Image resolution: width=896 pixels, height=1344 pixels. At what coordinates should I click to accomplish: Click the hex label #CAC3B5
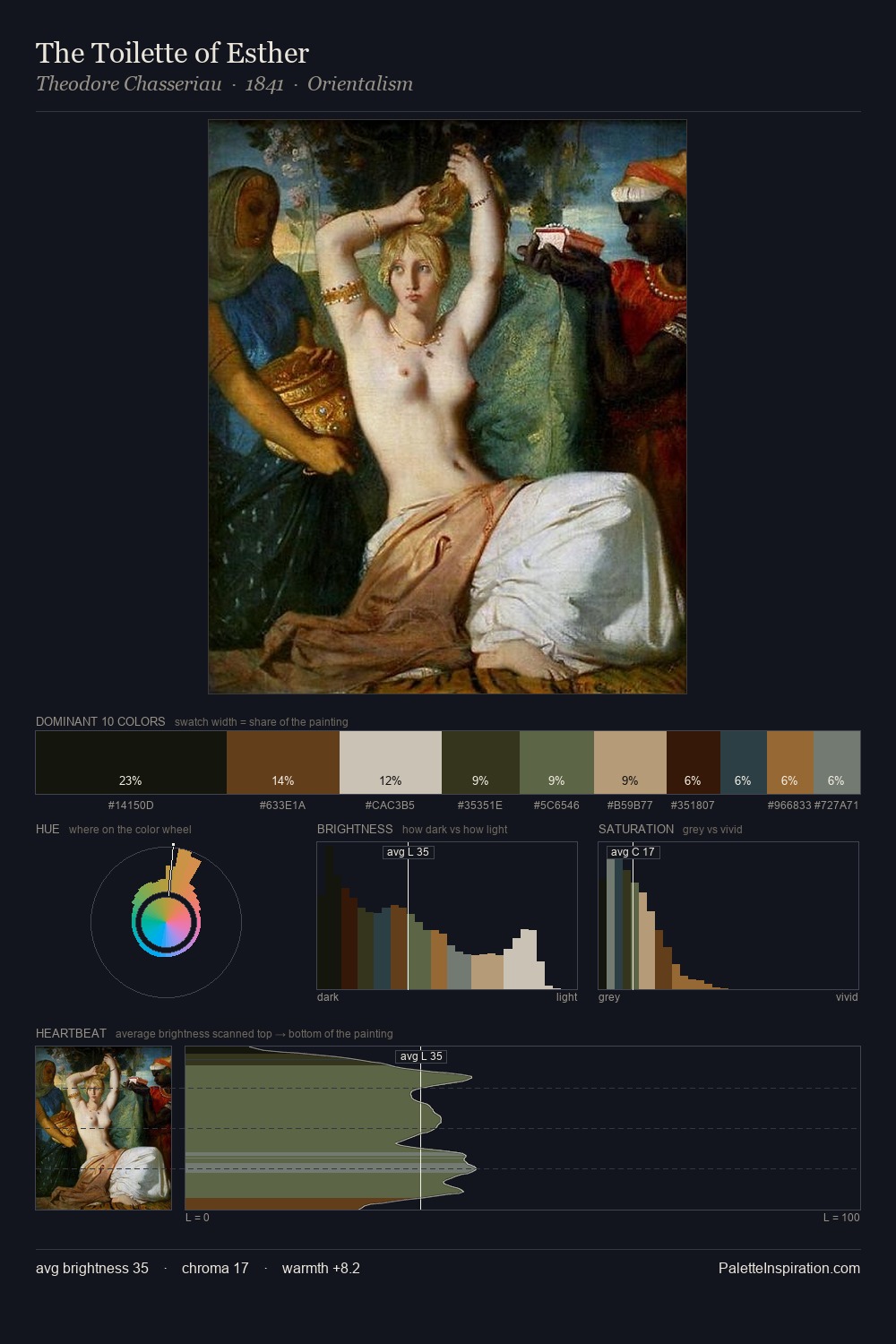pyautogui.click(x=391, y=806)
